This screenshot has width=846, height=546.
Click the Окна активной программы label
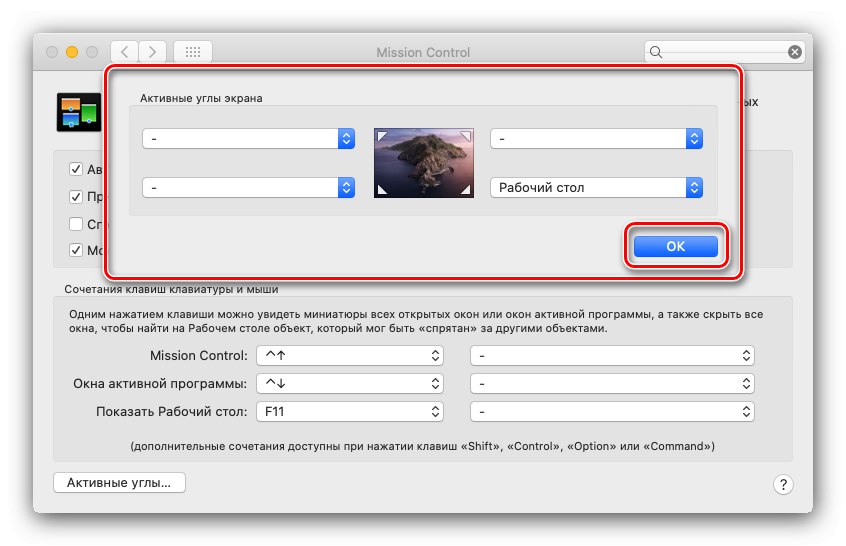pyautogui.click(x=160, y=384)
